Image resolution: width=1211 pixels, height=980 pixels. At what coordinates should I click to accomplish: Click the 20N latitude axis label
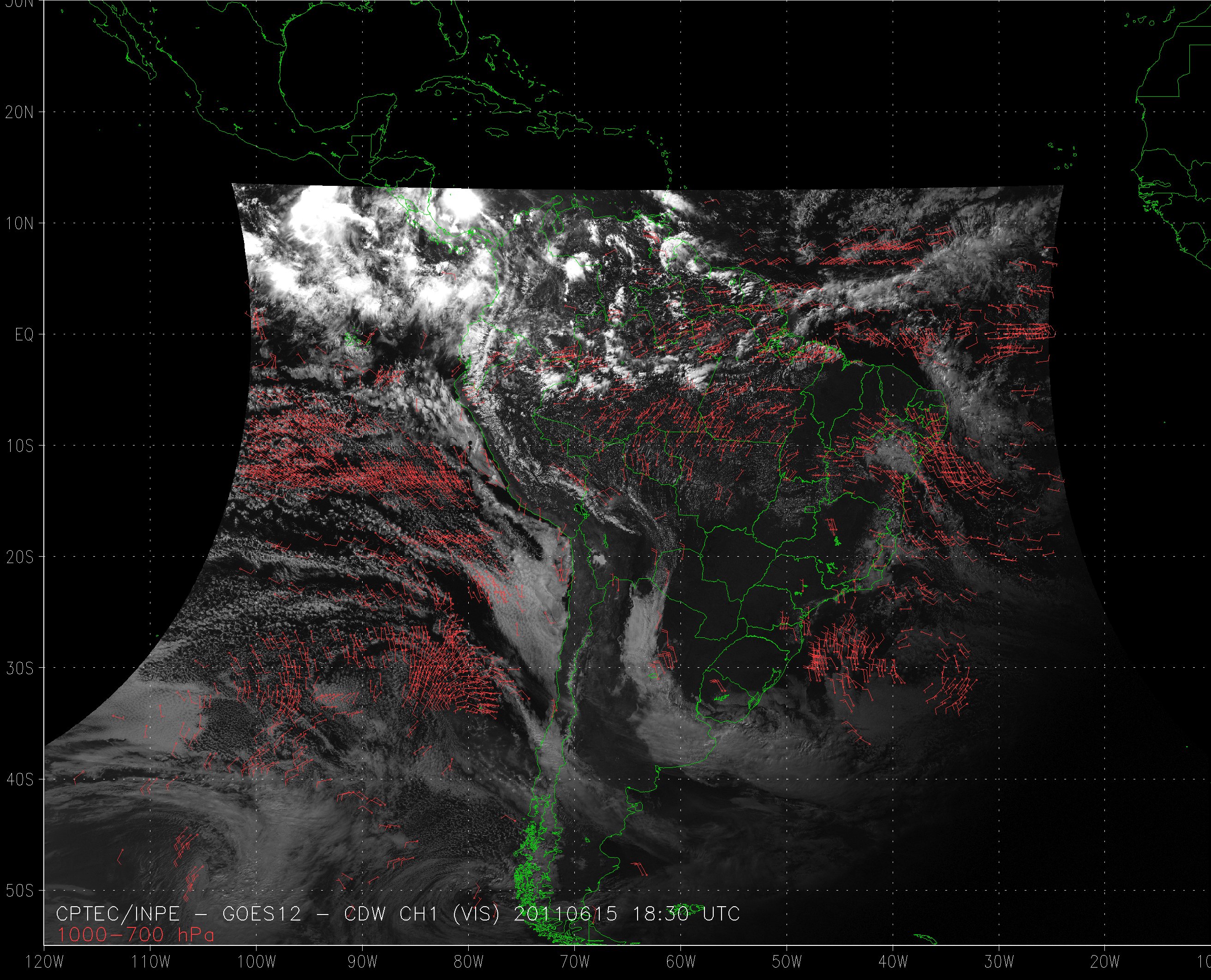tap(20, 113)
